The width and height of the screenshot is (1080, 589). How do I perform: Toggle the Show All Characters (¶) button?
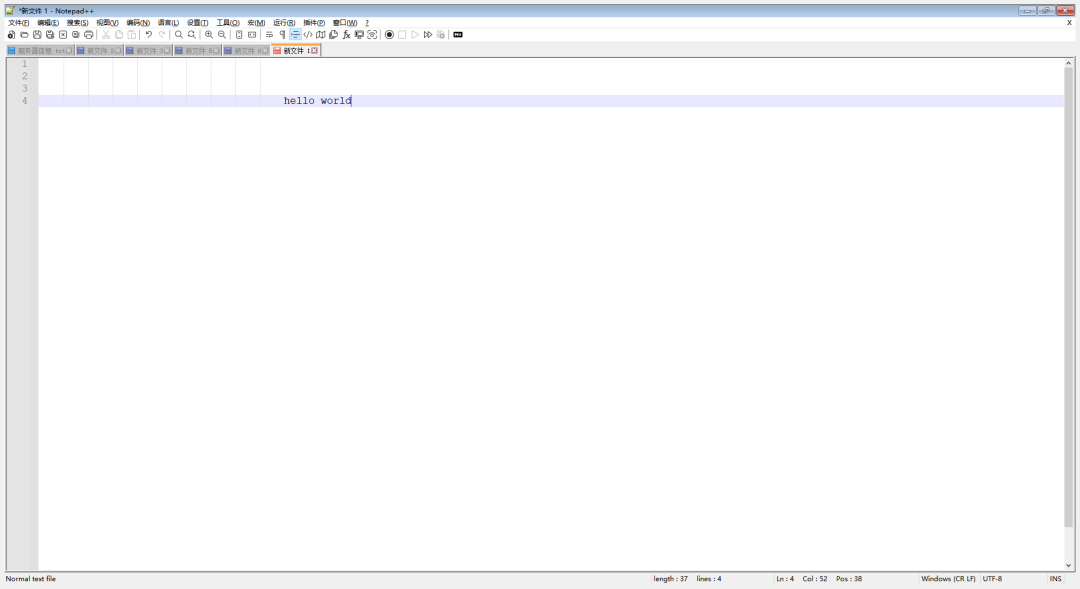pos(282,35)
